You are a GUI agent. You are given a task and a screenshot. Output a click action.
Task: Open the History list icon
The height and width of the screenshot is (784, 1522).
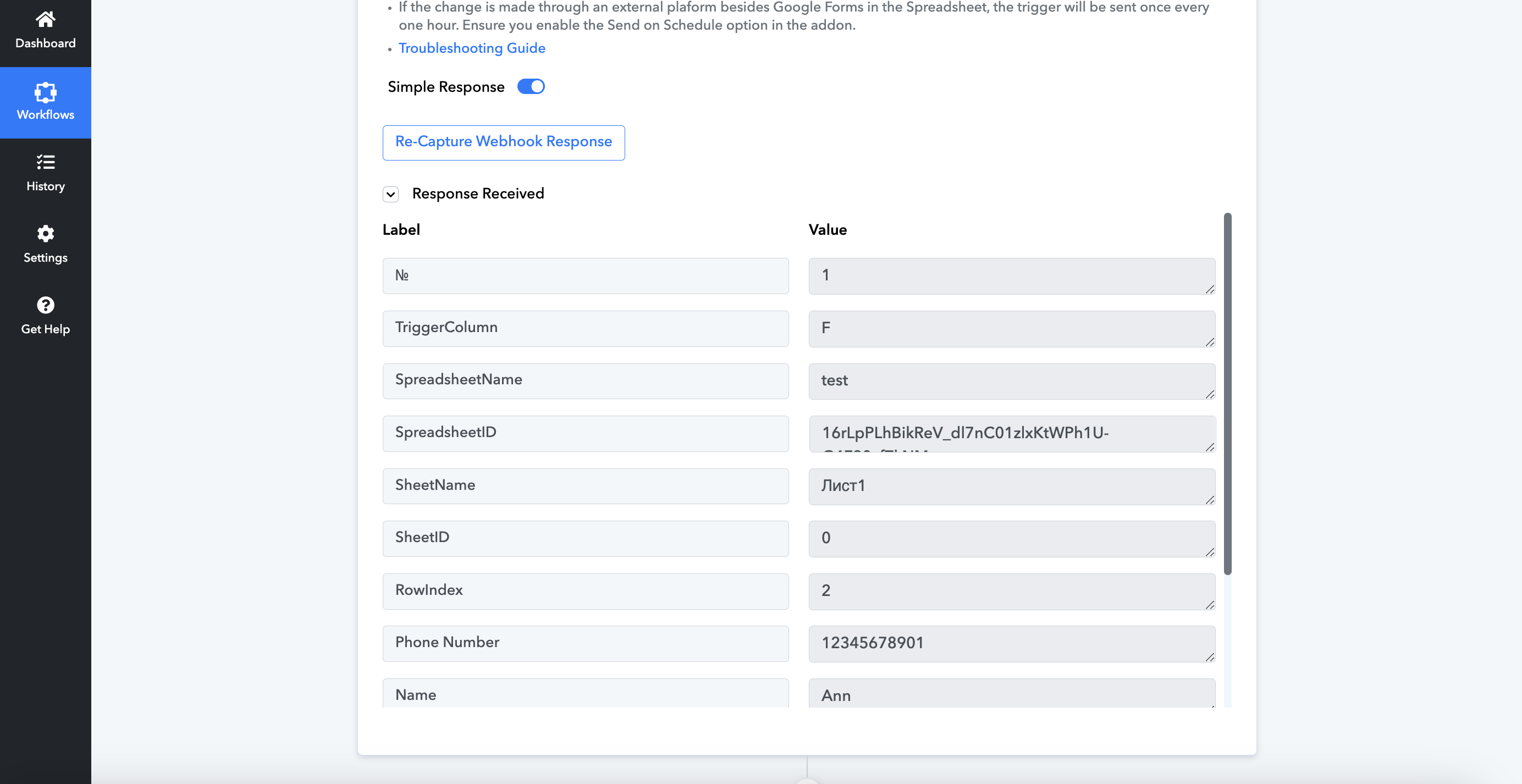(46, 163)
